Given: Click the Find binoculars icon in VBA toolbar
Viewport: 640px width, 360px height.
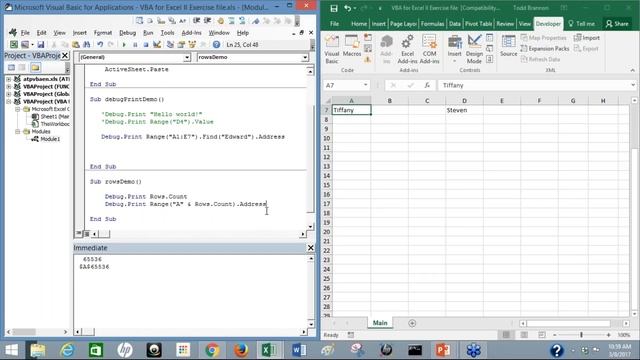Looking at the screenshot, I should [87, 44].
